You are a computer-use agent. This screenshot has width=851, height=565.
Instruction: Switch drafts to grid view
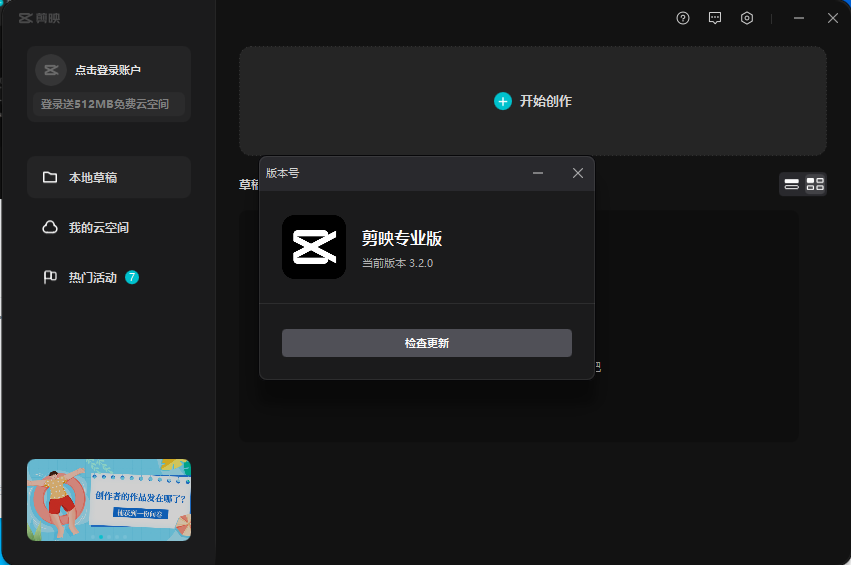click(815, 185)
